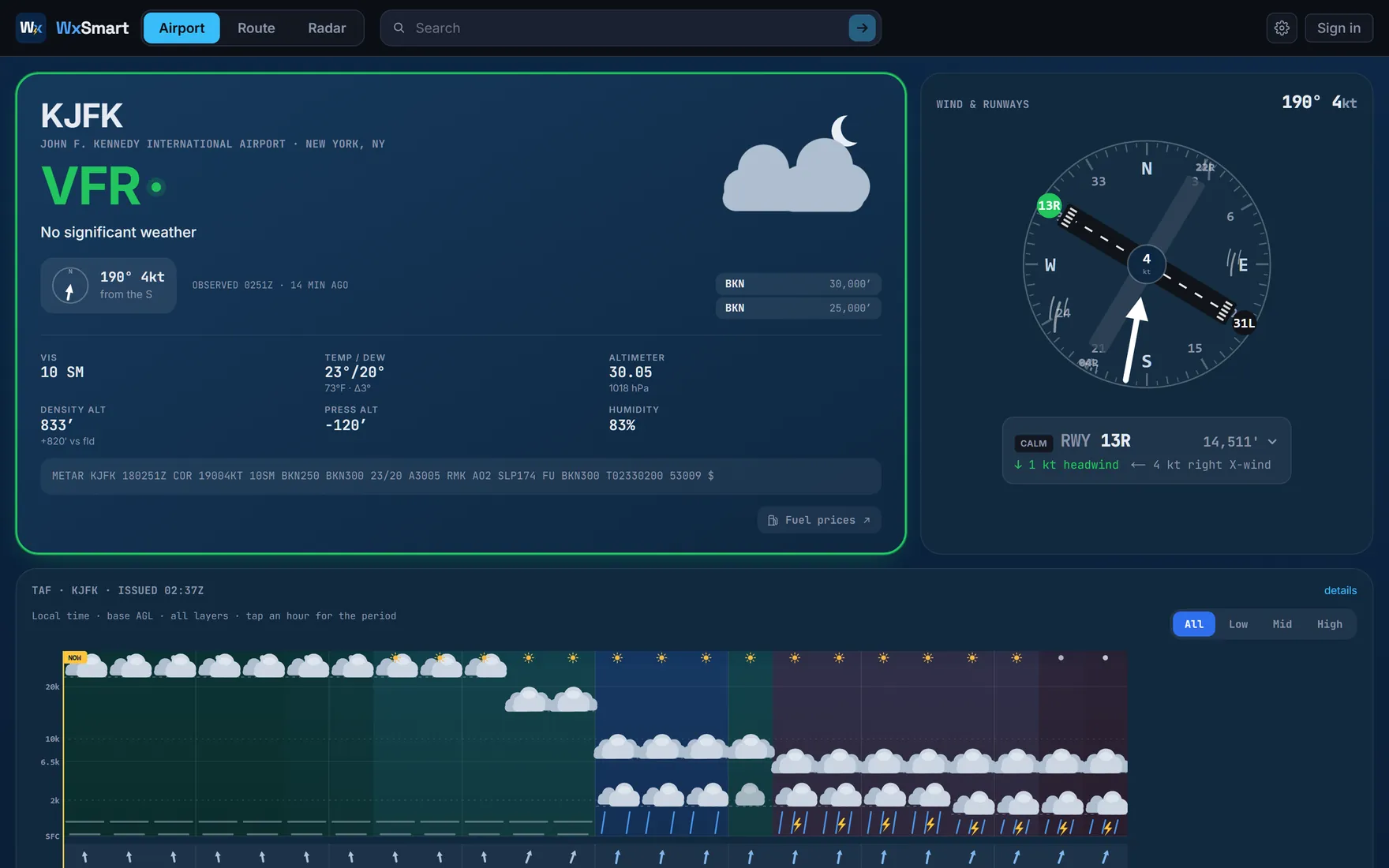Click the 190° 4kt wind card
The height and width of the screenshot is (868, 1389).
(x=108, y=286)
